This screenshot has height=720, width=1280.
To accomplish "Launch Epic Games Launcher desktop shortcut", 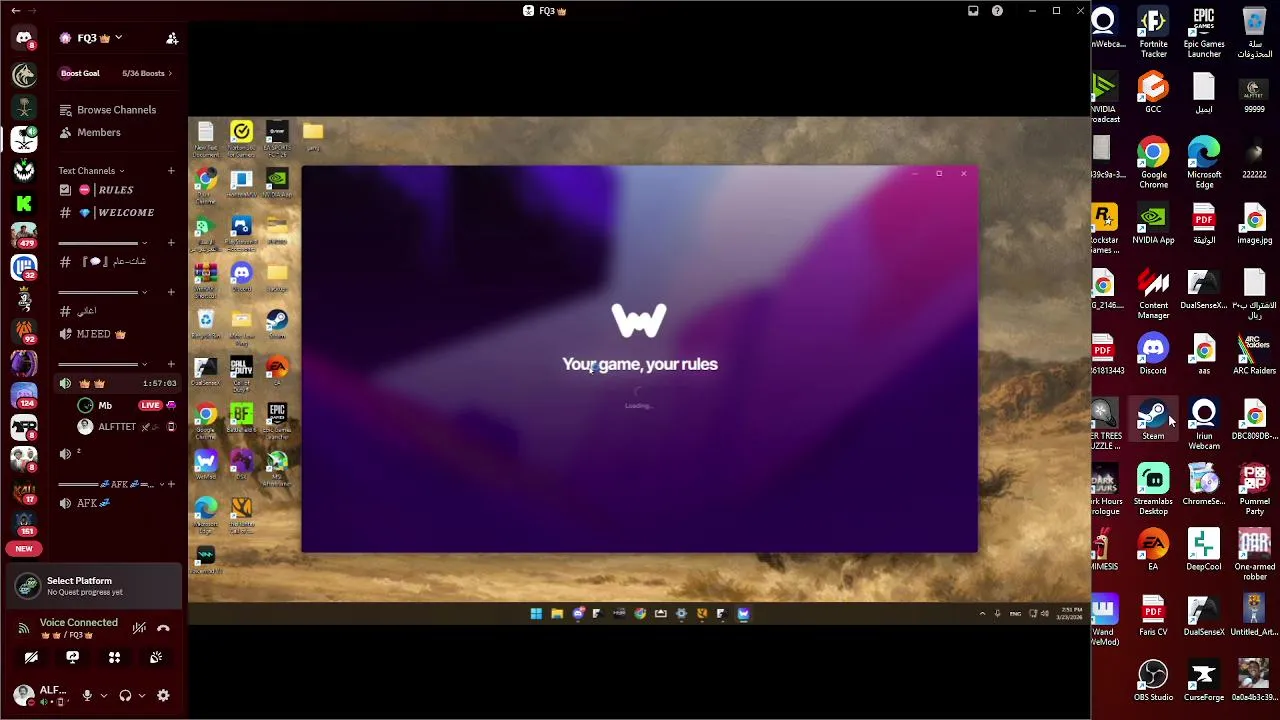I will [1204, 33].
